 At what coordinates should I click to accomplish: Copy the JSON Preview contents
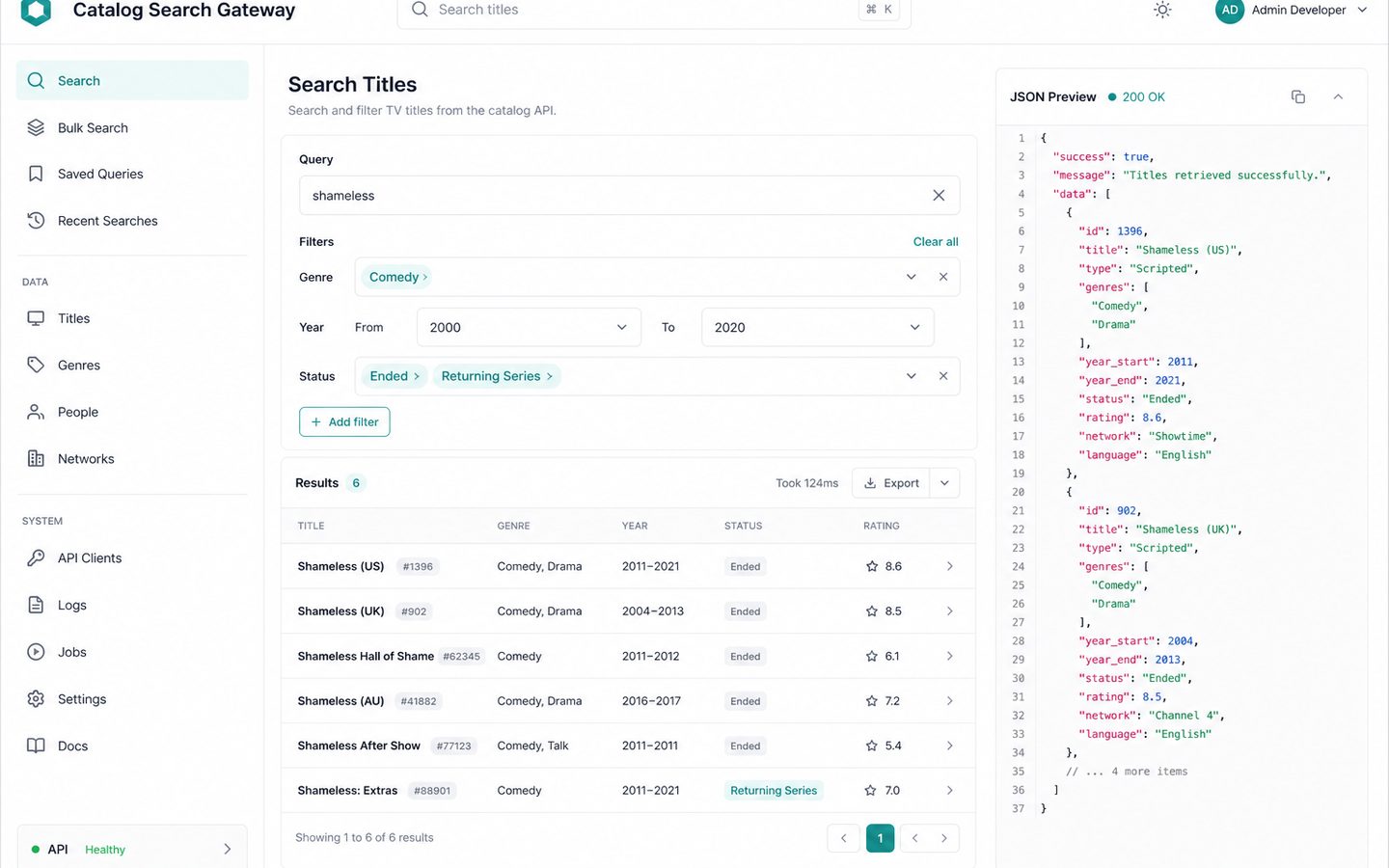[1298, 96]
